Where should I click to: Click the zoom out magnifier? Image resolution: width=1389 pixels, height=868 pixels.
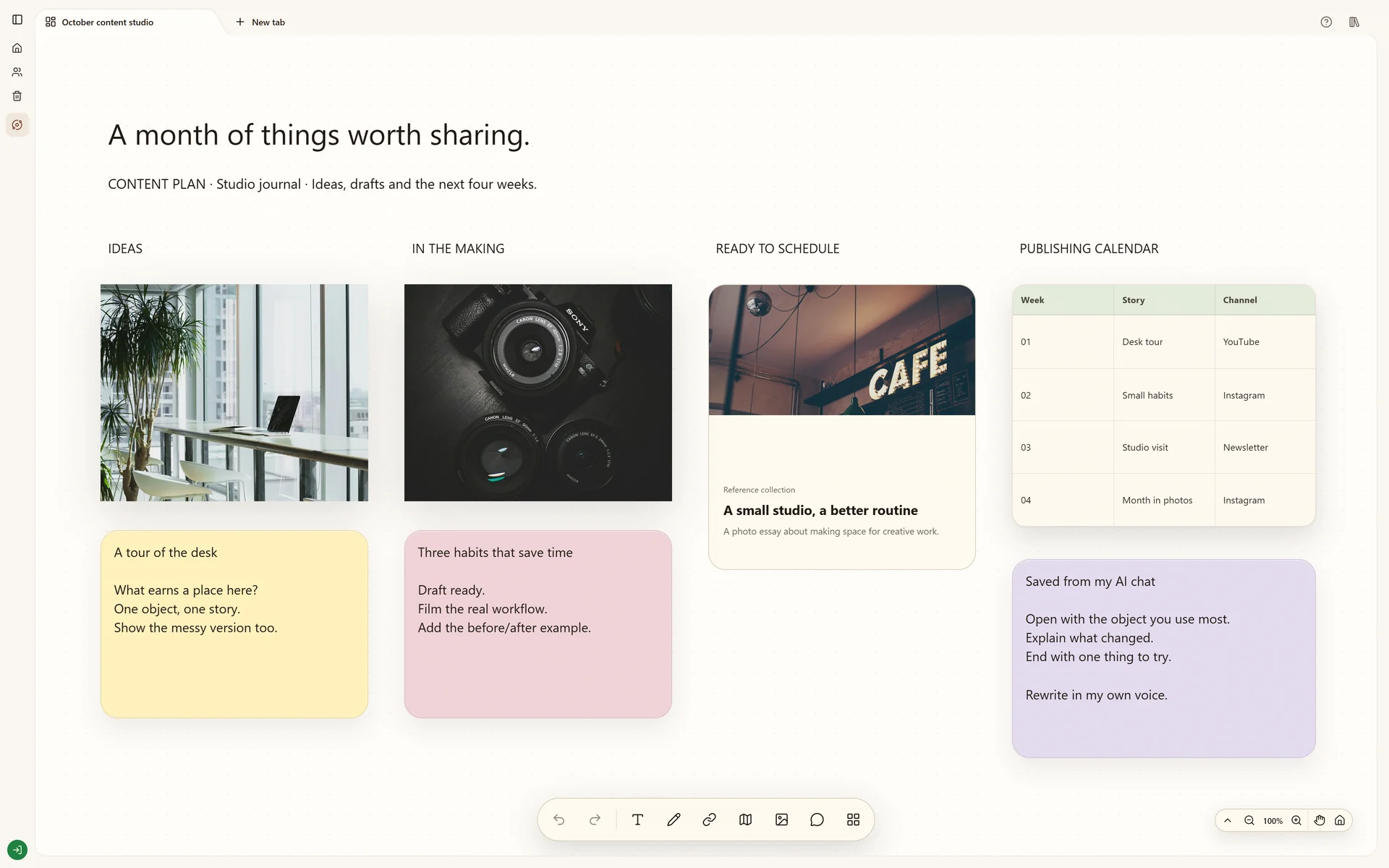1249,820
